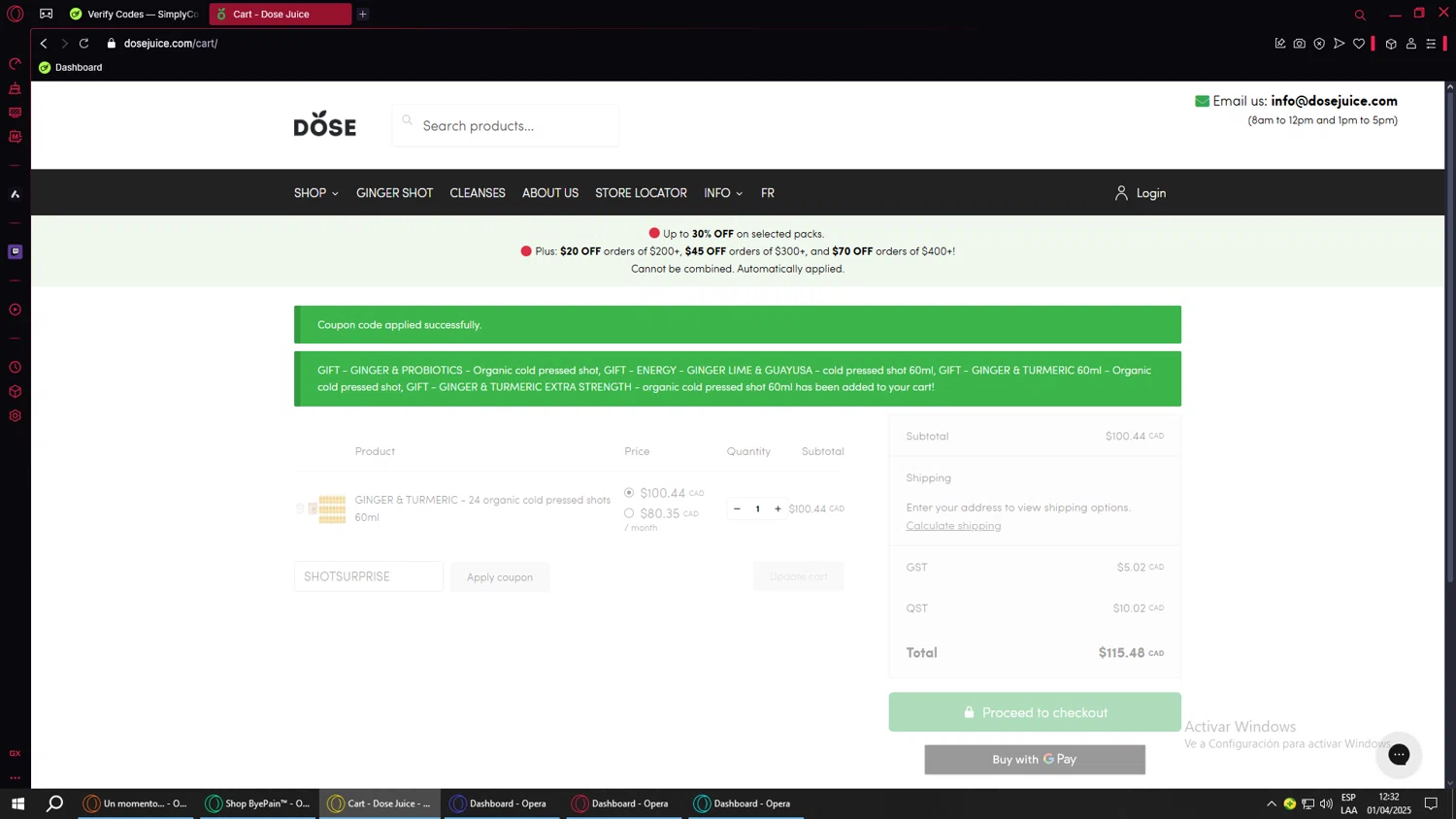Click info@dosejuice.com email link
The height and width of the screenshot is (819, 1456).
tap(1334, 101)
